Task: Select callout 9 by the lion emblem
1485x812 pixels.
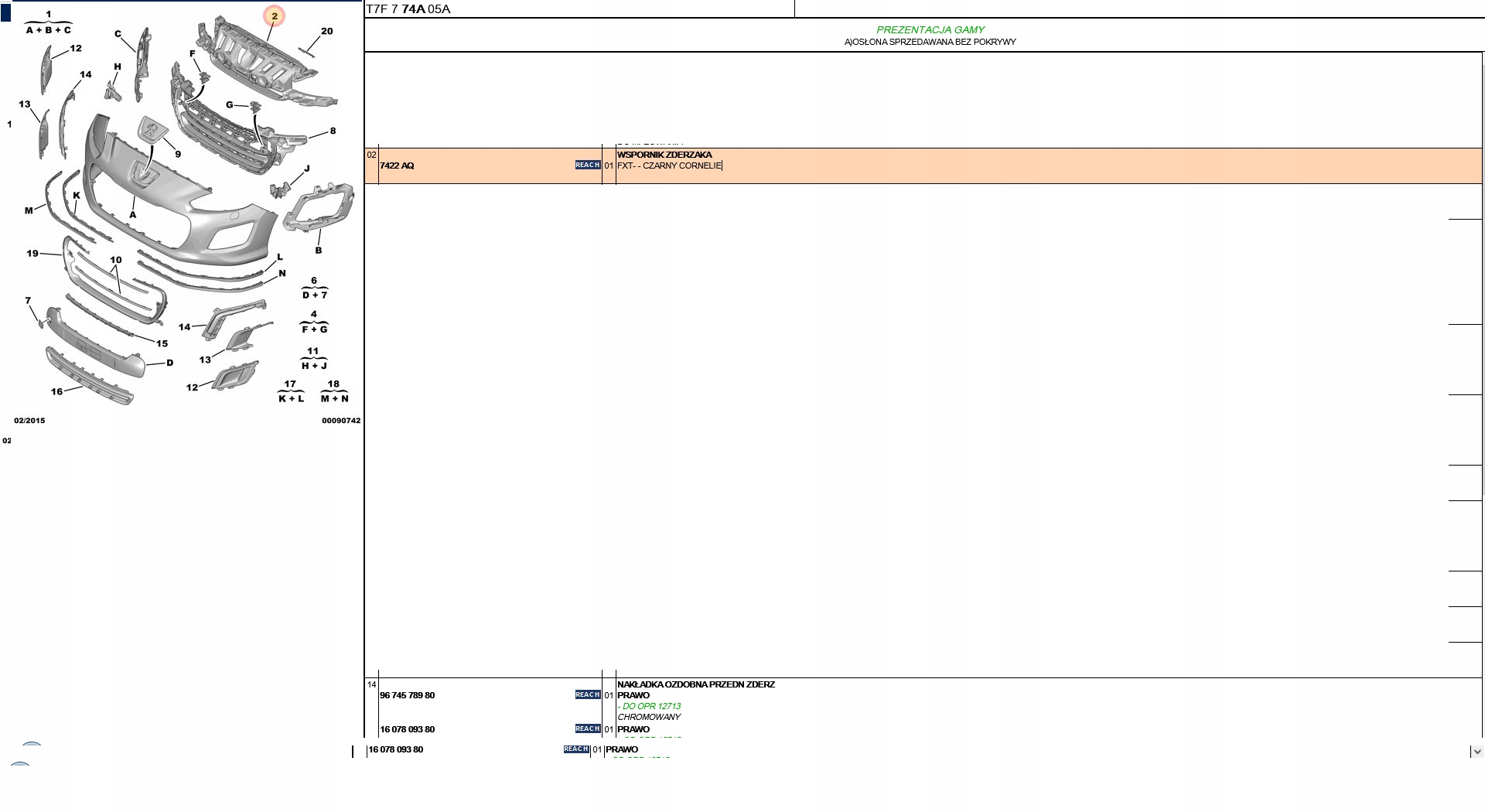Action: [x=178, y=154]
